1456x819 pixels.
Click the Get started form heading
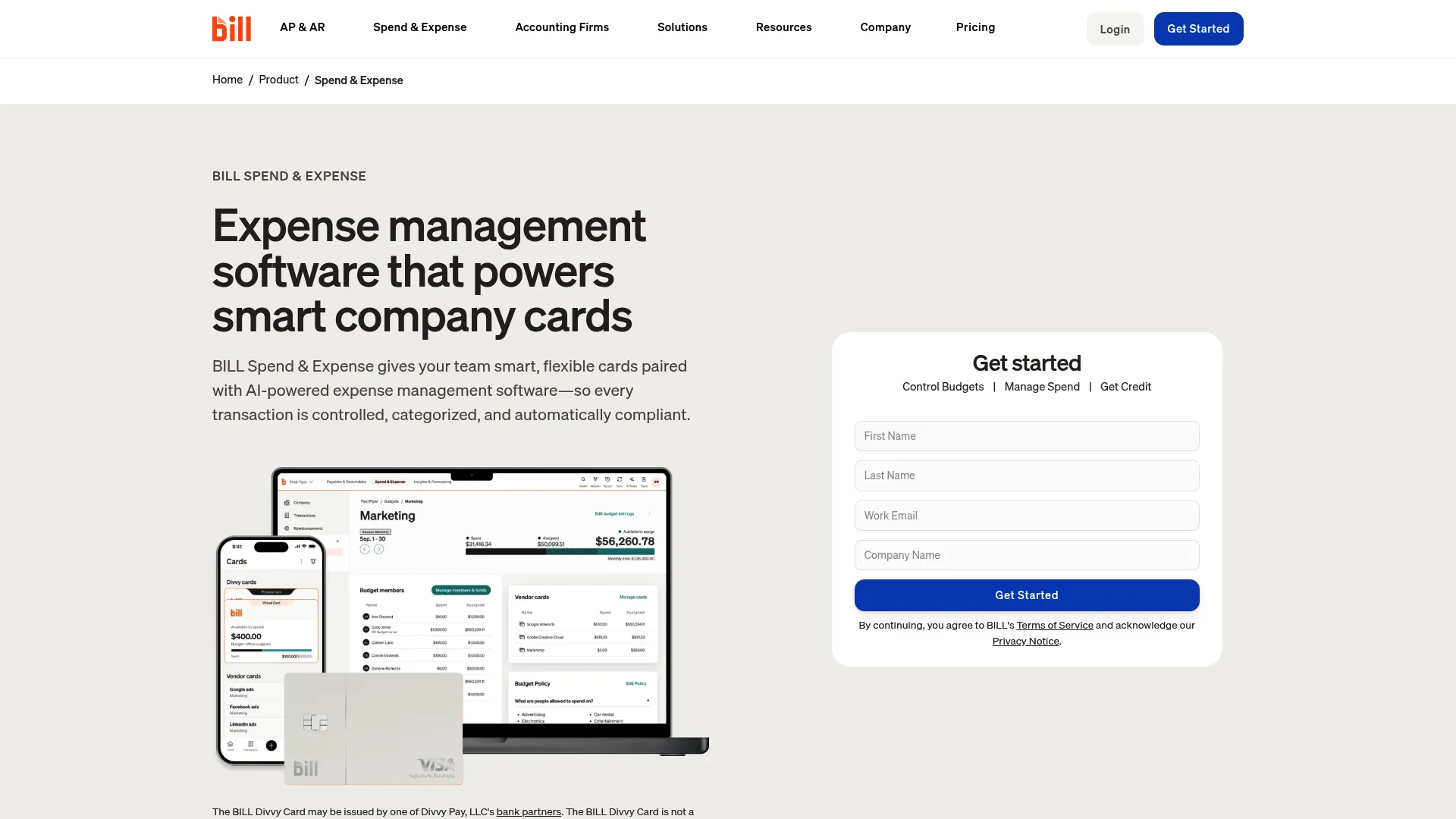(x=1027, y=363)
